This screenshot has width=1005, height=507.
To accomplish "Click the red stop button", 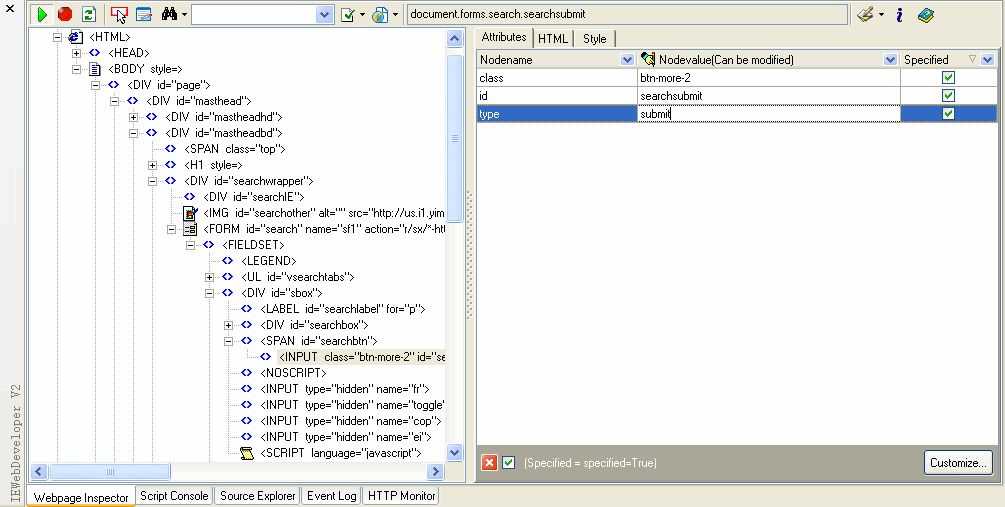I will [65, 15].
